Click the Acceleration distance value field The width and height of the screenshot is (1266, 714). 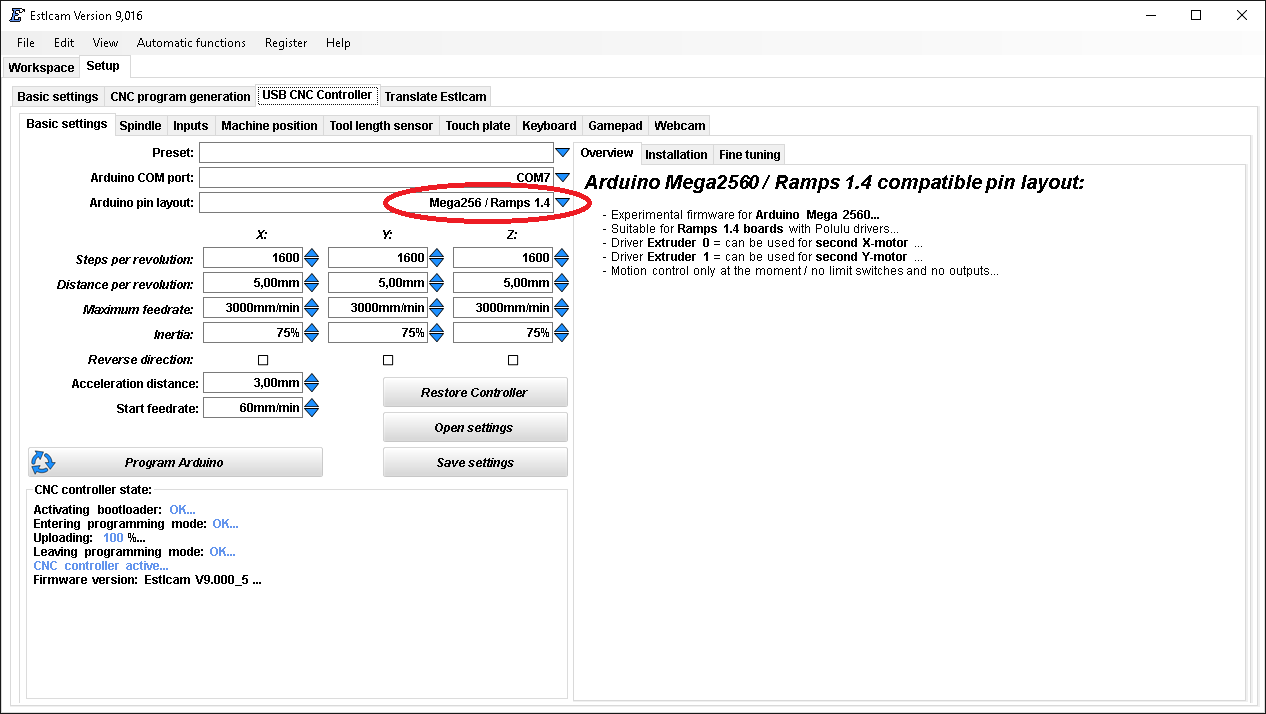pyautogui.click(x=253, y=383)
